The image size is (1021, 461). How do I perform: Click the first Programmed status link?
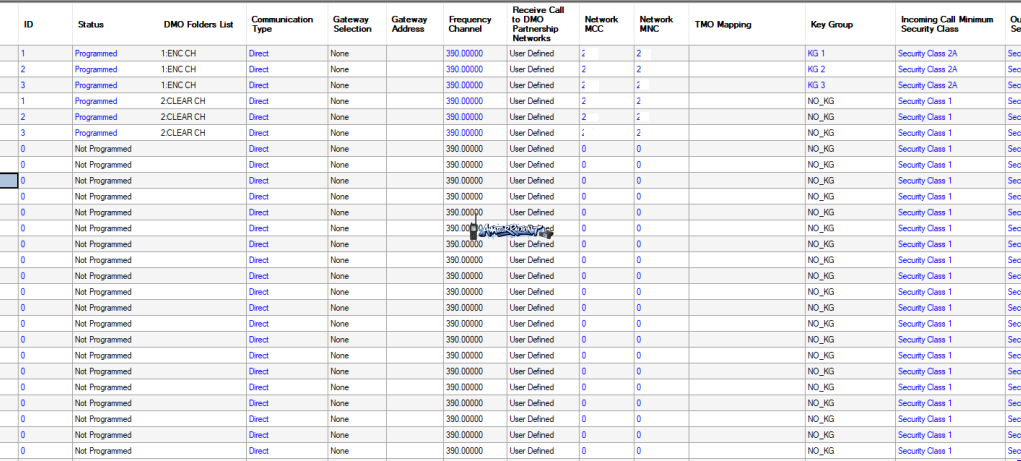coord(96,53)
